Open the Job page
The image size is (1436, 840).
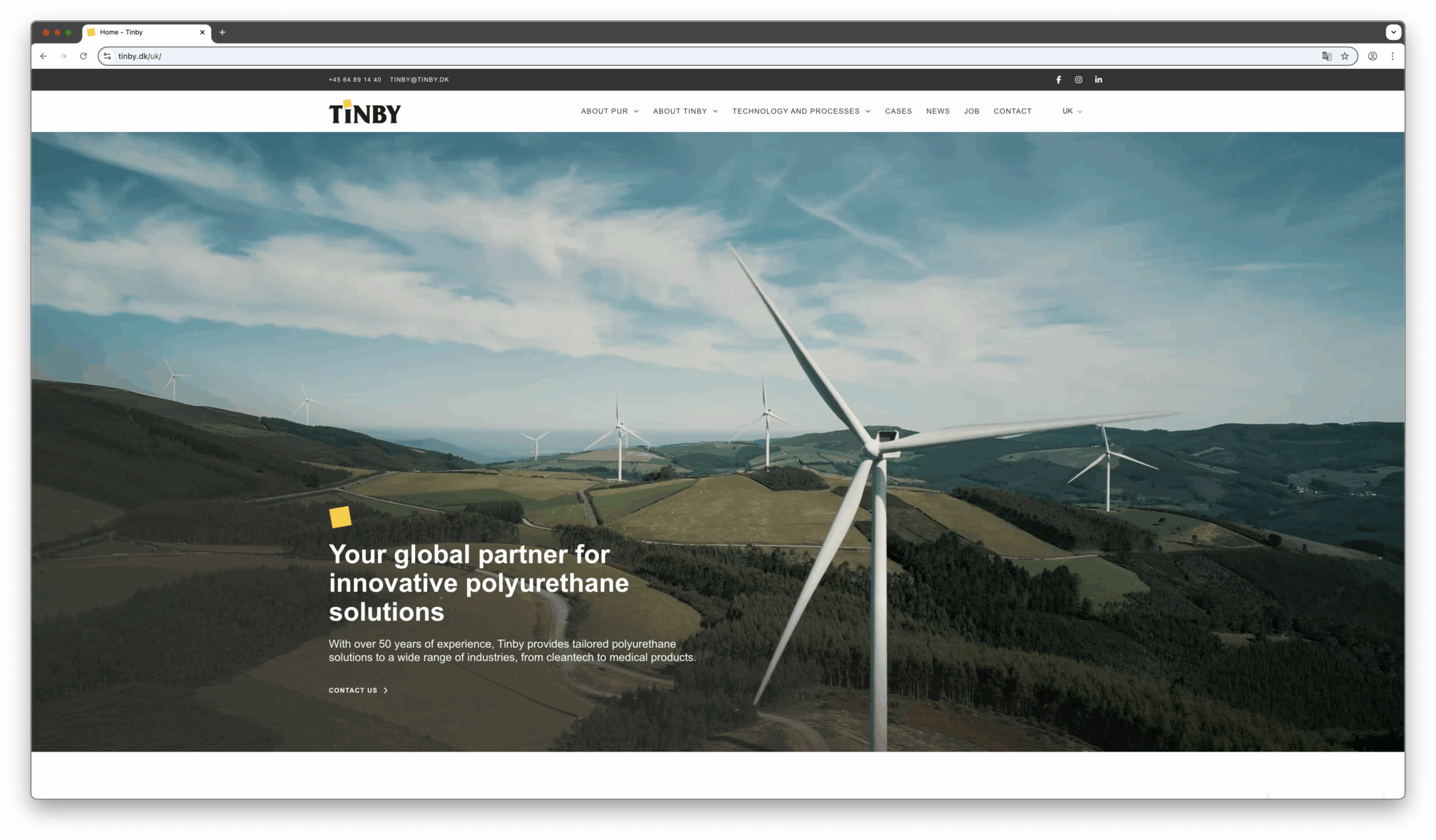pos(971,111)
